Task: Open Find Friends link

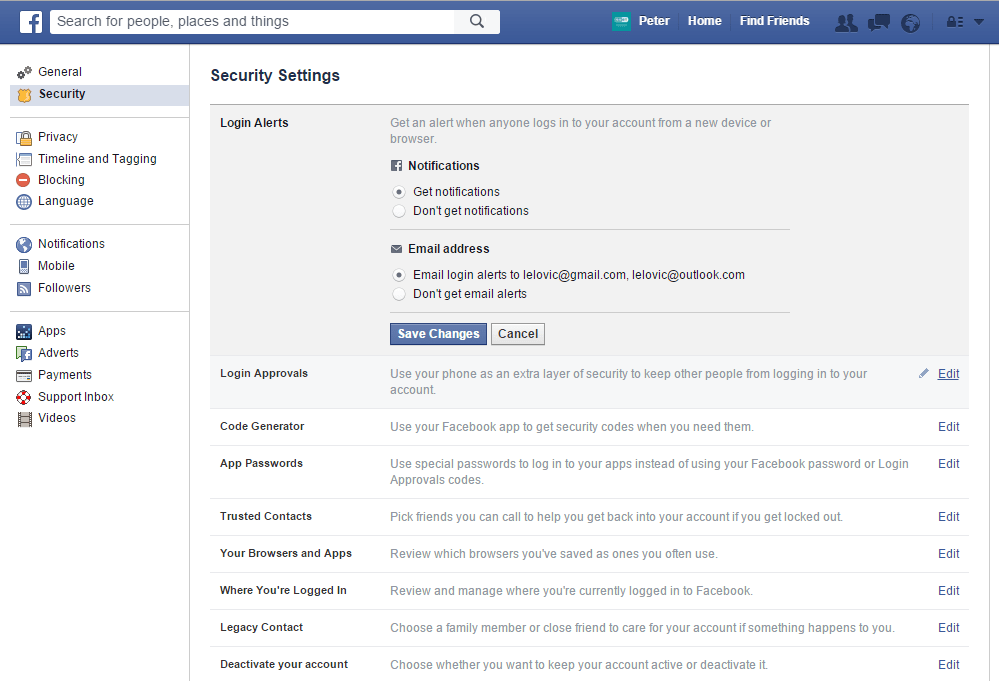Action: [774, 21]
